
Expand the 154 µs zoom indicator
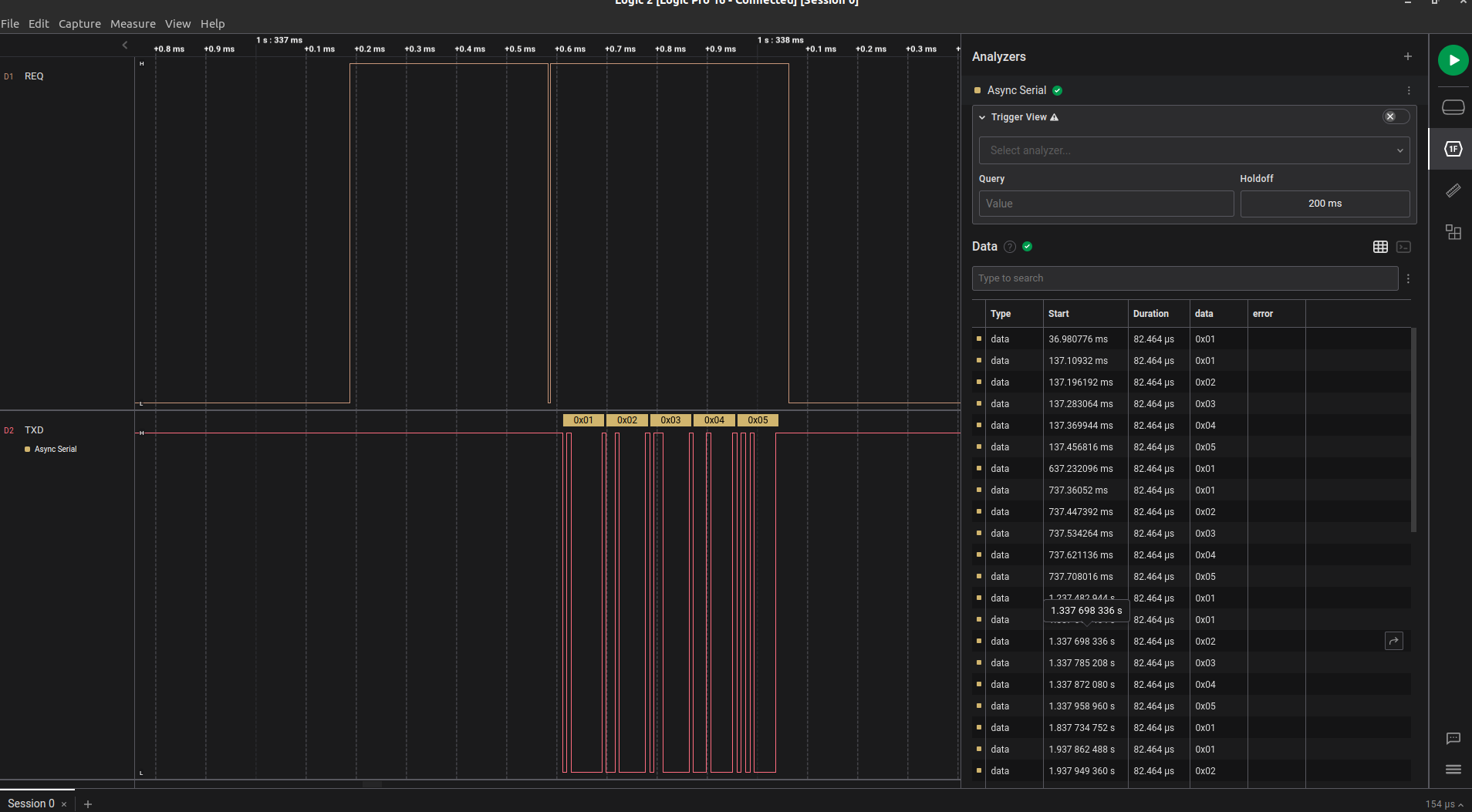pyautogui.click(x=1444, y=804)
